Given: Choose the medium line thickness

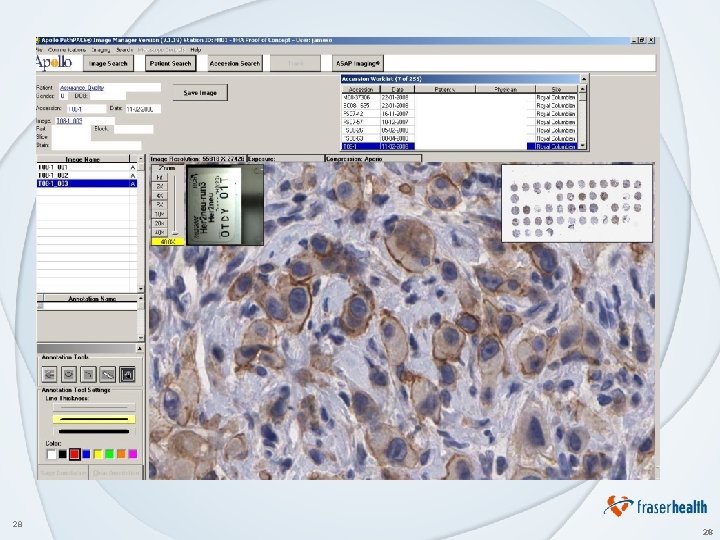Looking at the screenshot, I should [x=94, y=419].
